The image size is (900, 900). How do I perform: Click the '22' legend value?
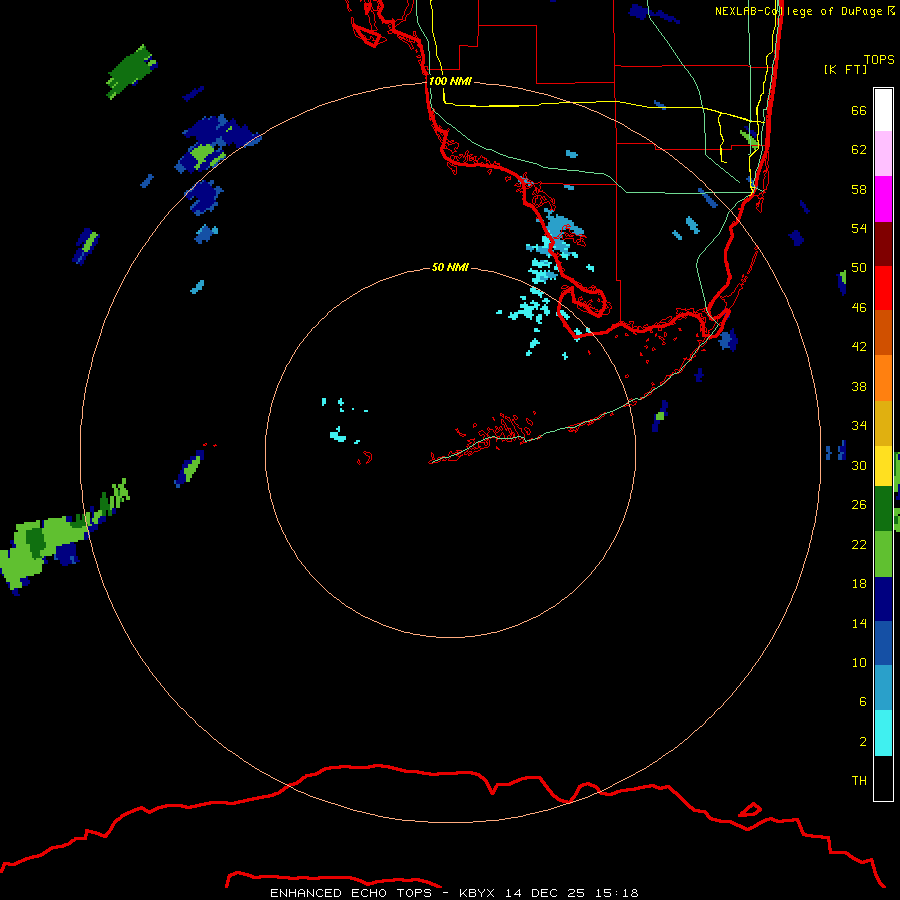(x=859, y=544)
